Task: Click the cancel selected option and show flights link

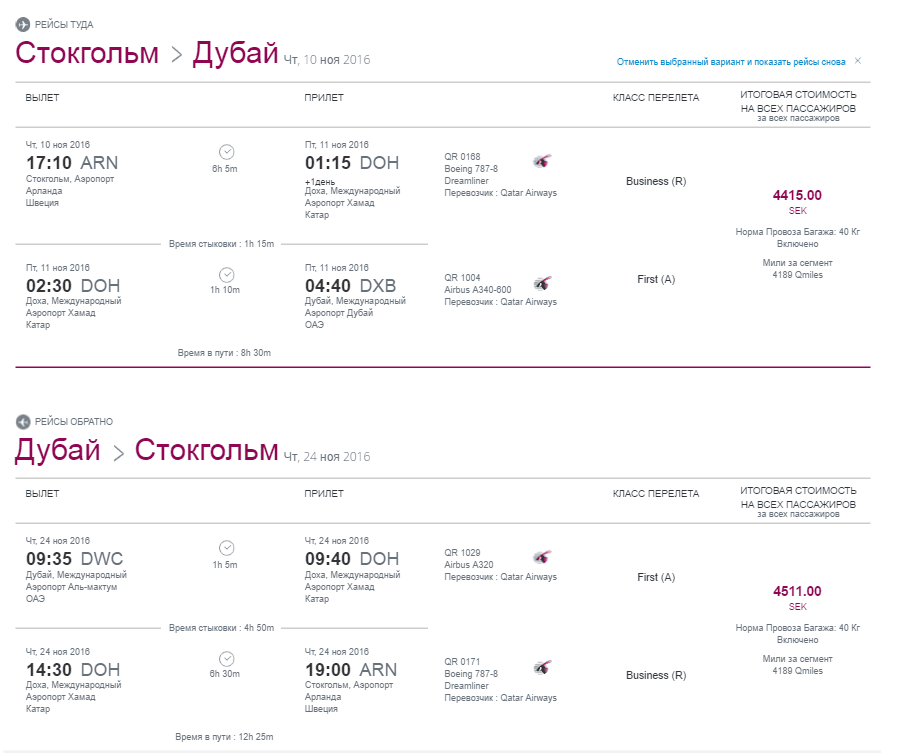Action: tap(731, 62)
